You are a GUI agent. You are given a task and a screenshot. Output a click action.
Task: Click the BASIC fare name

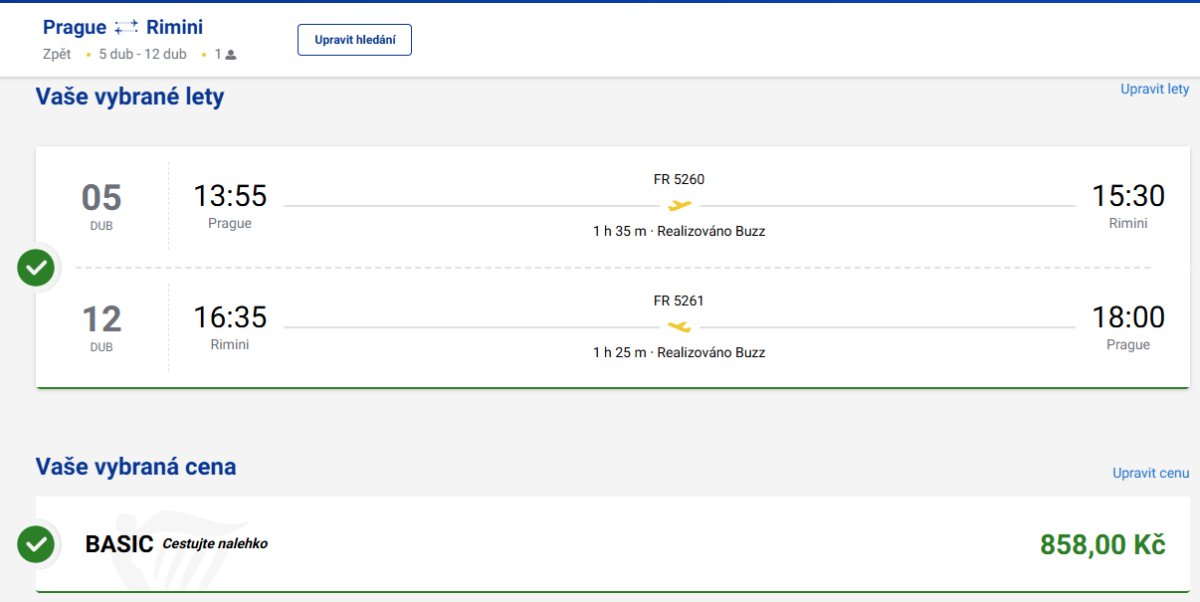tap(119, 544)
